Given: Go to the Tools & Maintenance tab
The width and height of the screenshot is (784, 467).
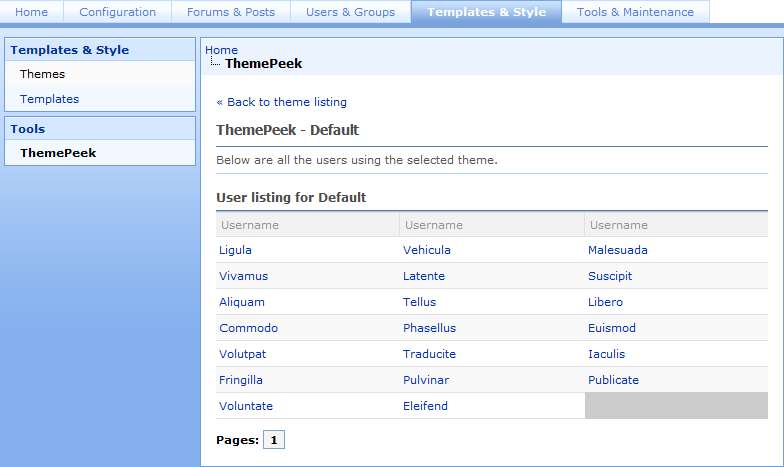Looking at the screenshot, I should (635, 12).
